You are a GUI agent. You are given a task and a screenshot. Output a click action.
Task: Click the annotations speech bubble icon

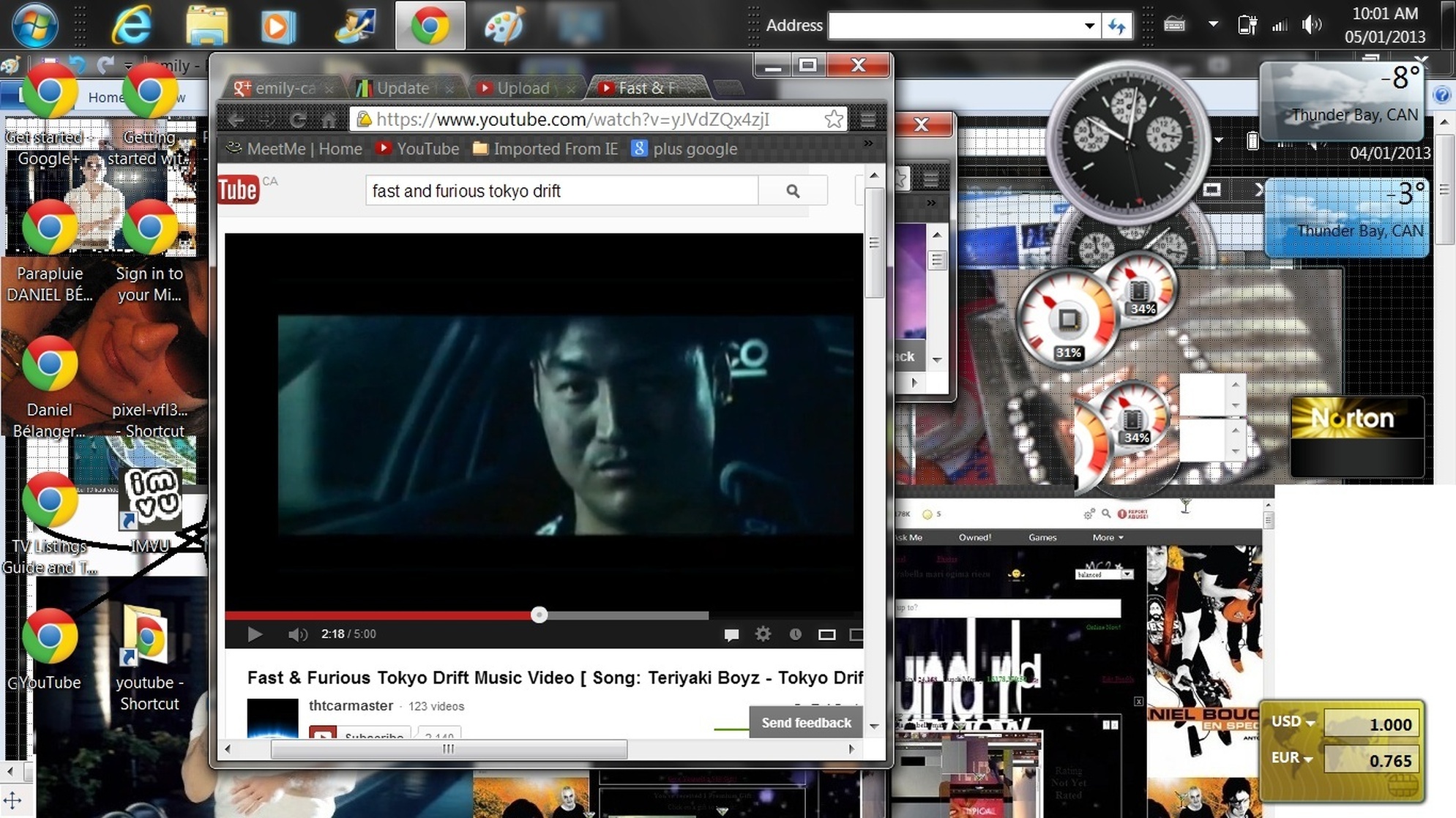pos(731,634)
